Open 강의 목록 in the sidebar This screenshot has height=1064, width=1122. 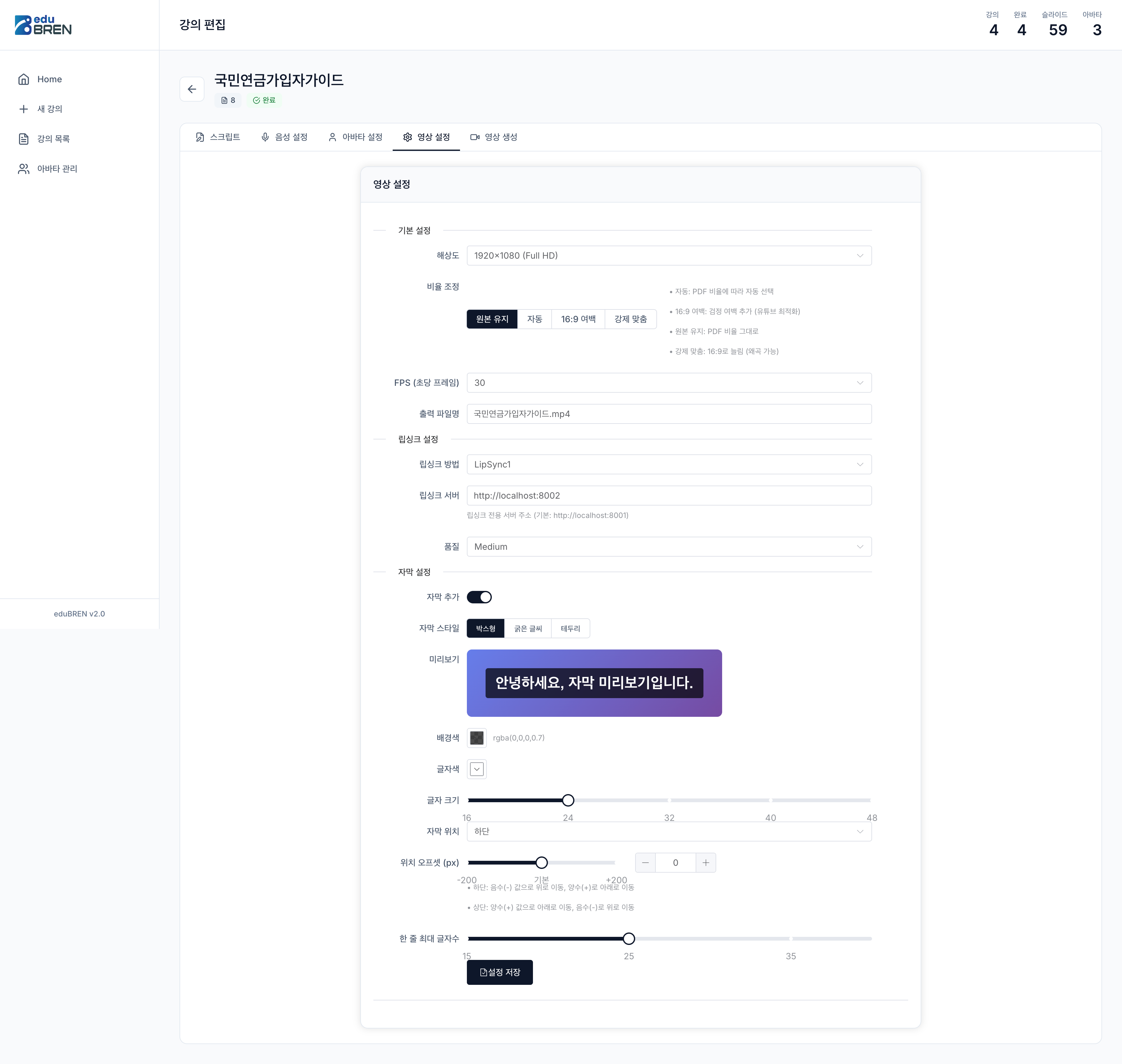(79, 139)
